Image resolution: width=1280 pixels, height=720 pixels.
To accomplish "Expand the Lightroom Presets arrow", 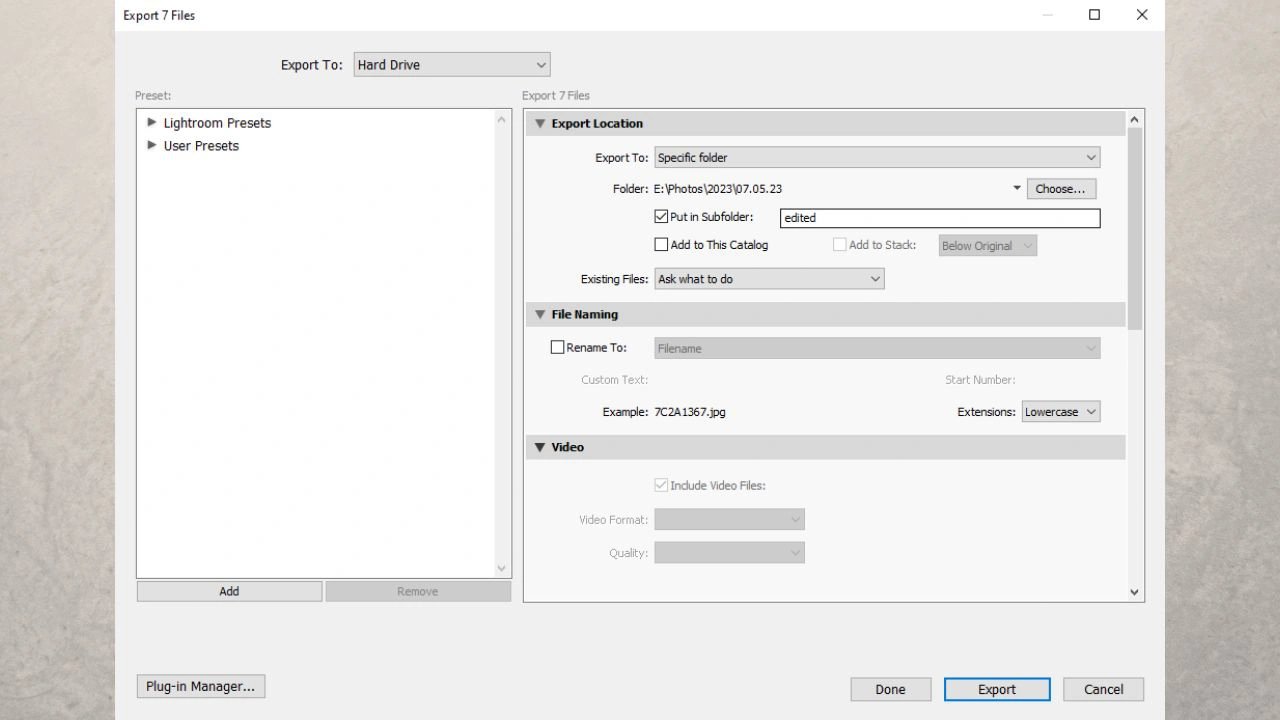I will [x=152, y=122].
